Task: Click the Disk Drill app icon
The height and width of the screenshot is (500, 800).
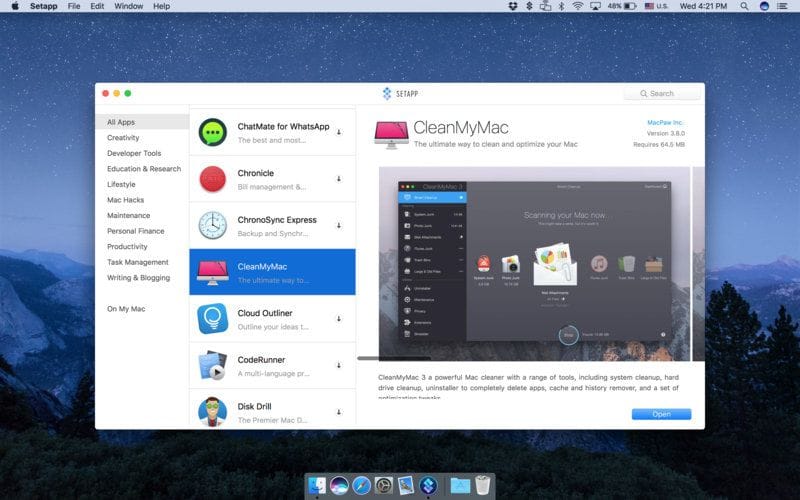Action: click(212, 411)
